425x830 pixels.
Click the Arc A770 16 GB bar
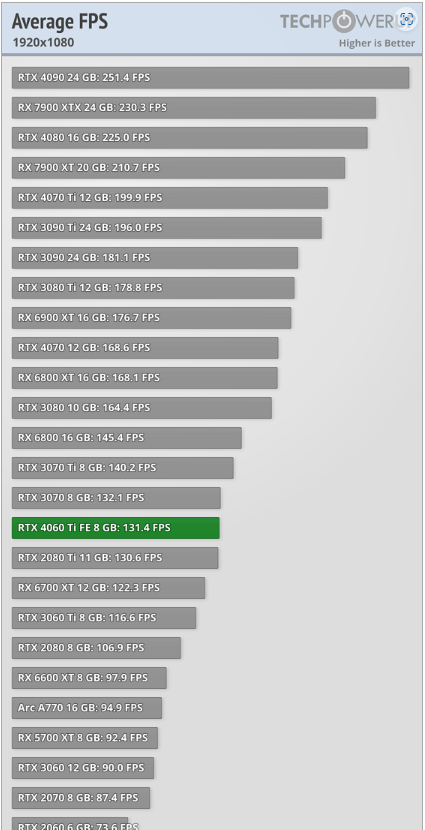(x=87, y=708)
